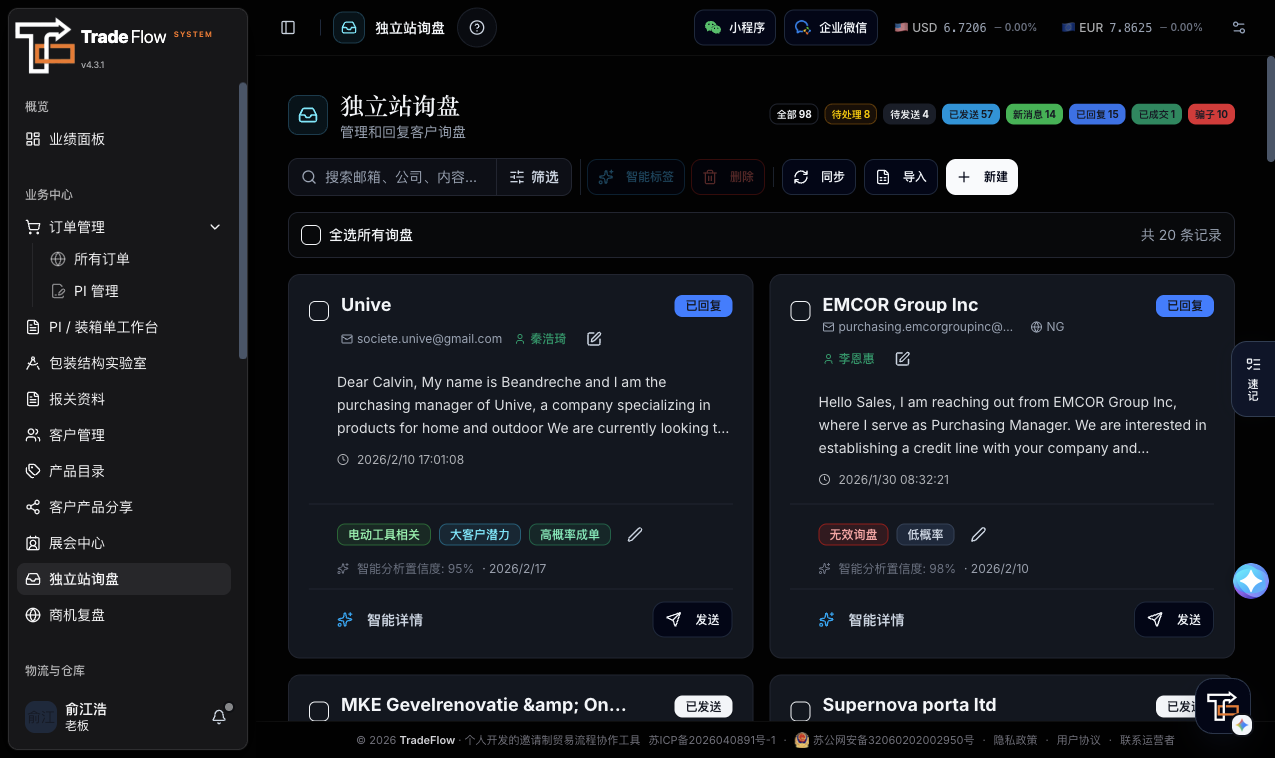This screenshot has height=758, width=1275.
Task: Open top-right display settings sliders icon
Action: coord(1239,28)
